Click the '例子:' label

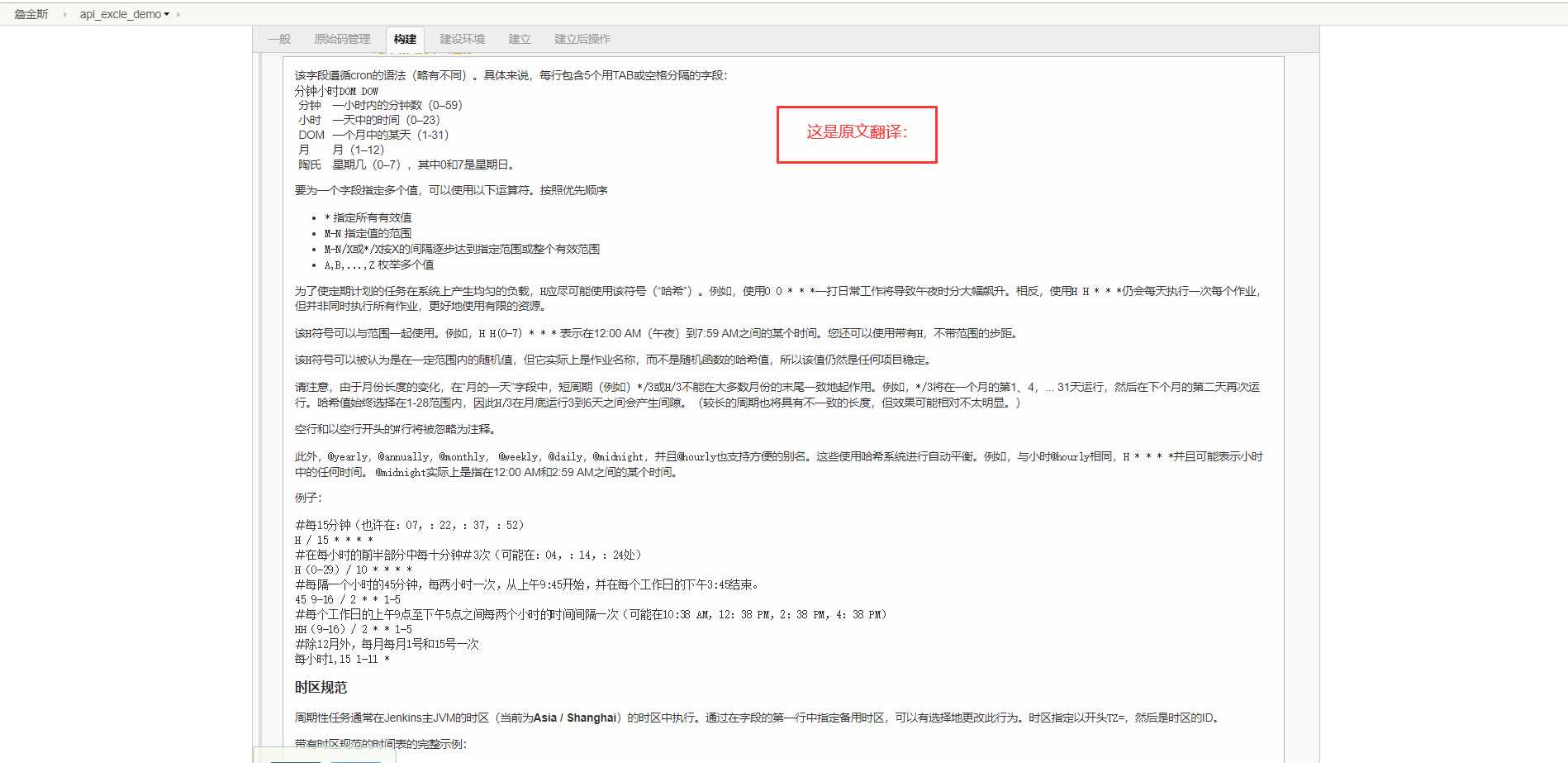click(308, 498)
